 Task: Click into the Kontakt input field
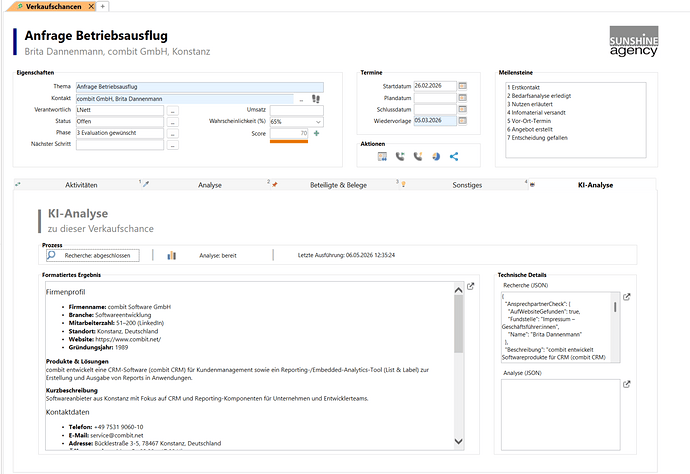pos(185,99)
